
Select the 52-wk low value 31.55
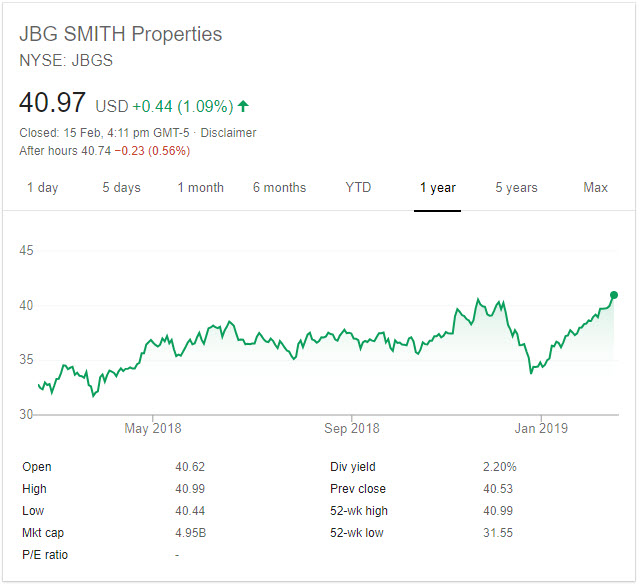(x=498, y=533)
